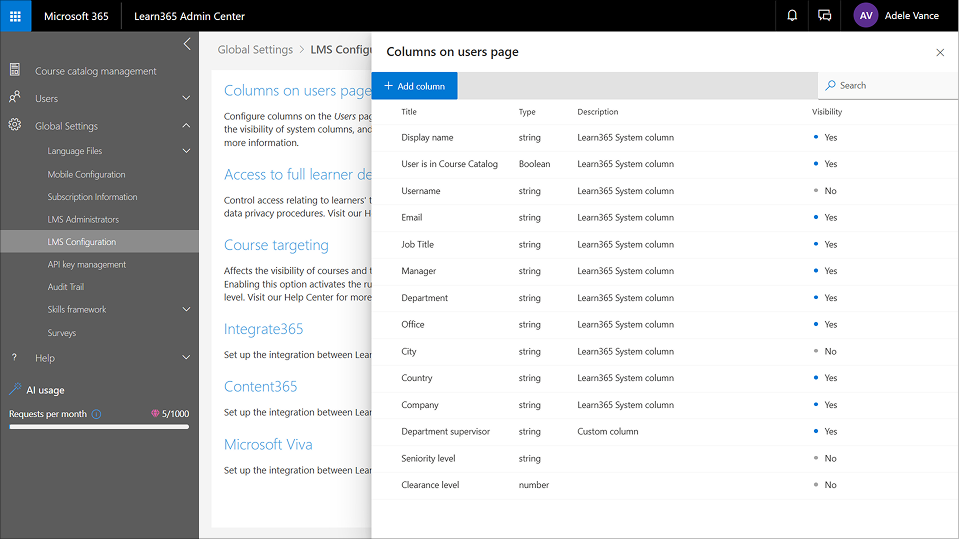The width and height of the screenshot is (959, 539).
Task: Collapse the Global Settings section
Action: click(186, 126)
